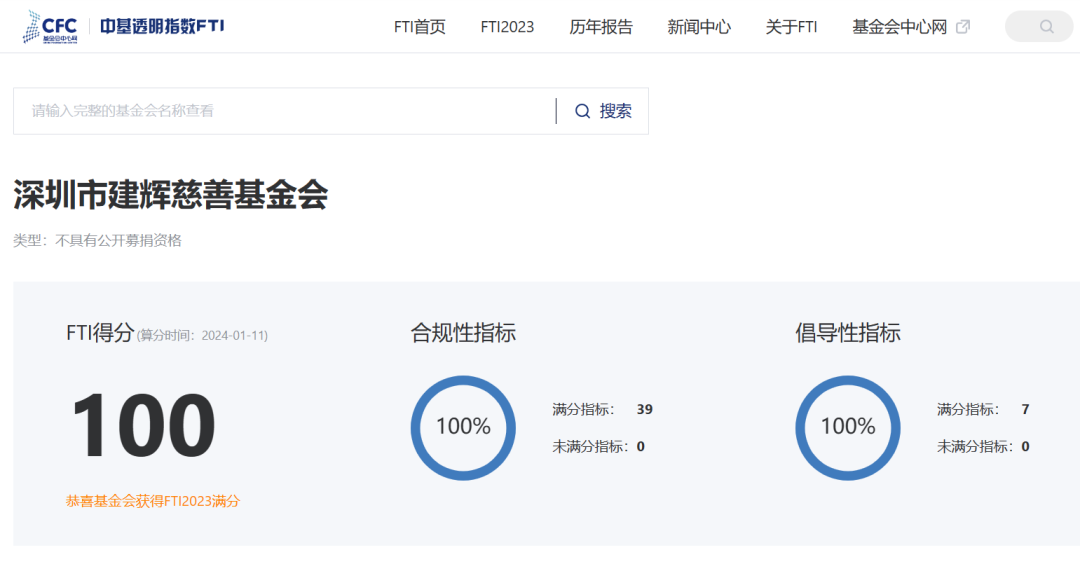
Task: Click the 合规性指标 heading
Action: 463,333
